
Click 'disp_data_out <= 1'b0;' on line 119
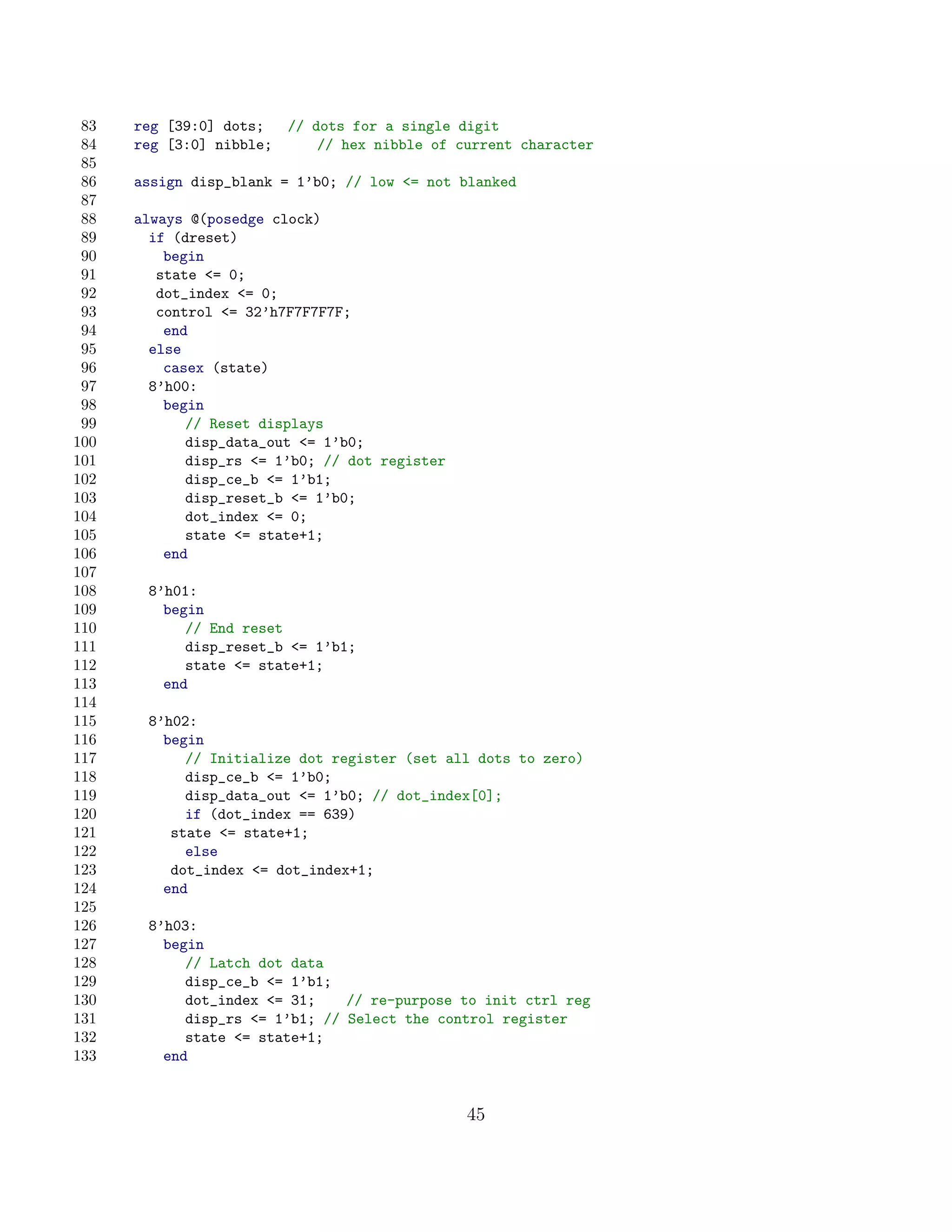pos(275,796)
